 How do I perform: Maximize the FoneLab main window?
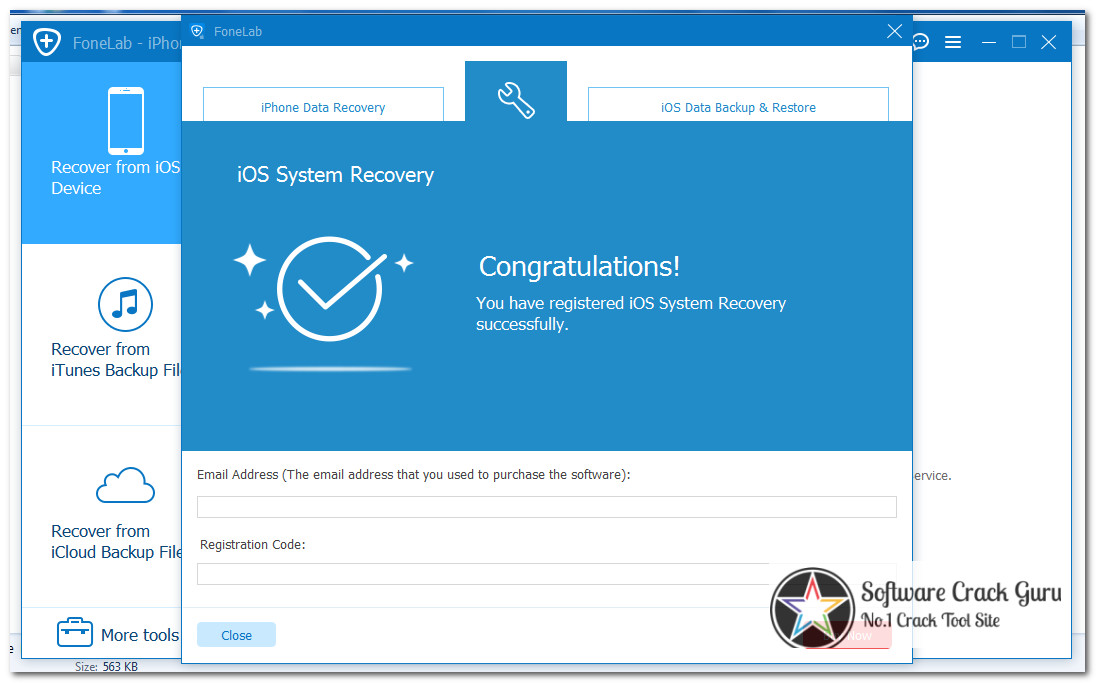1019,42
